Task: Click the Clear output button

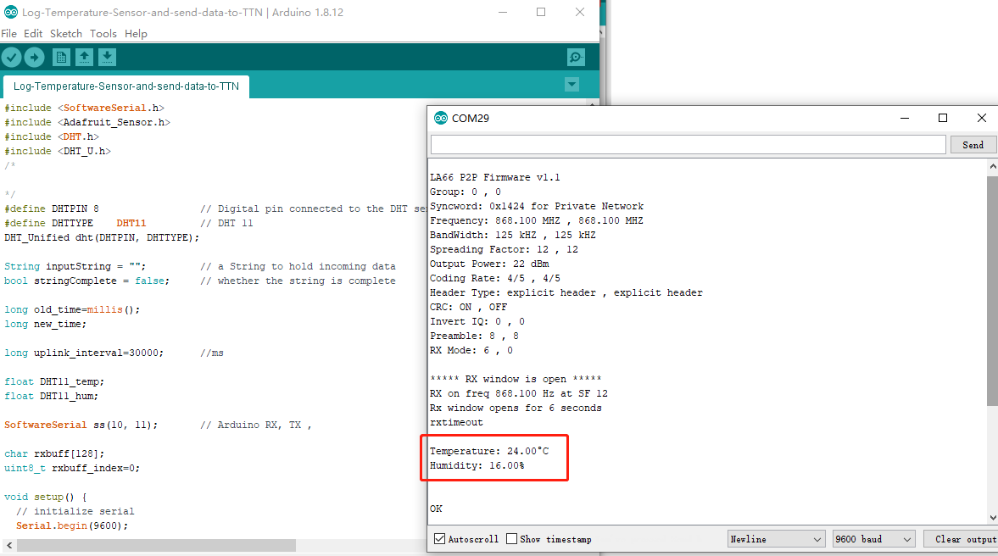Action: [962, 539]
